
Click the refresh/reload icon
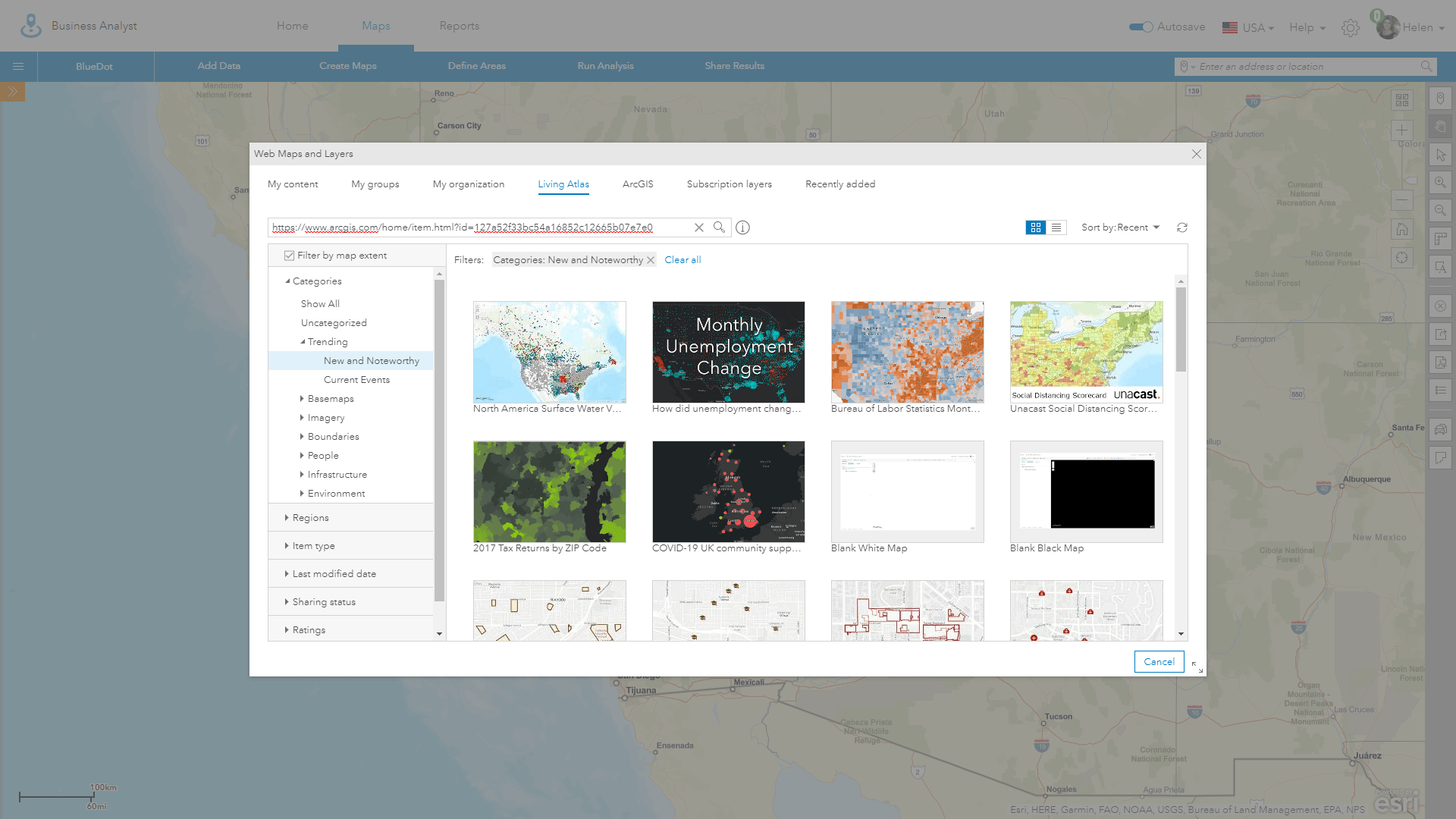[x=1182, y=227]
